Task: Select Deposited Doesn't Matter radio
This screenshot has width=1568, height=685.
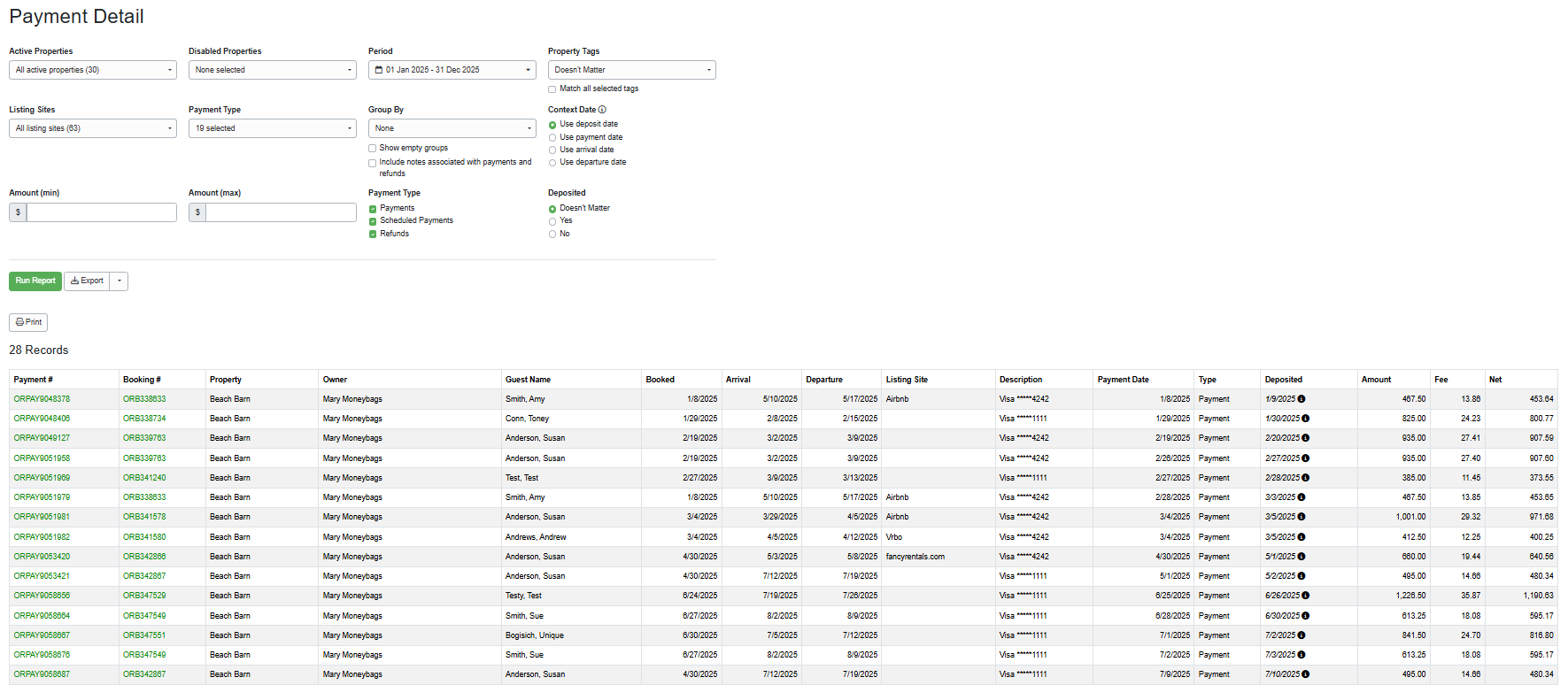Action: (552, 209)
